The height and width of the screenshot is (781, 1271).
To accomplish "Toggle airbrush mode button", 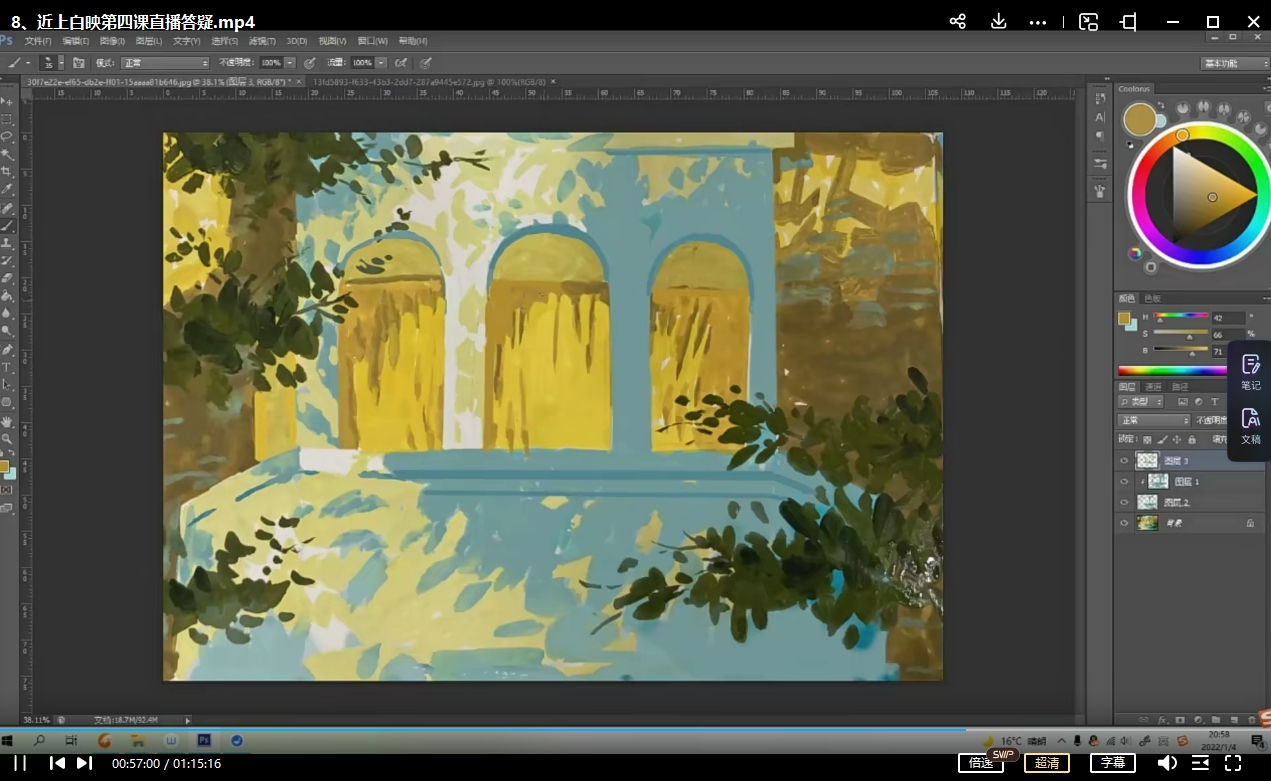I will tap(400, 62).
